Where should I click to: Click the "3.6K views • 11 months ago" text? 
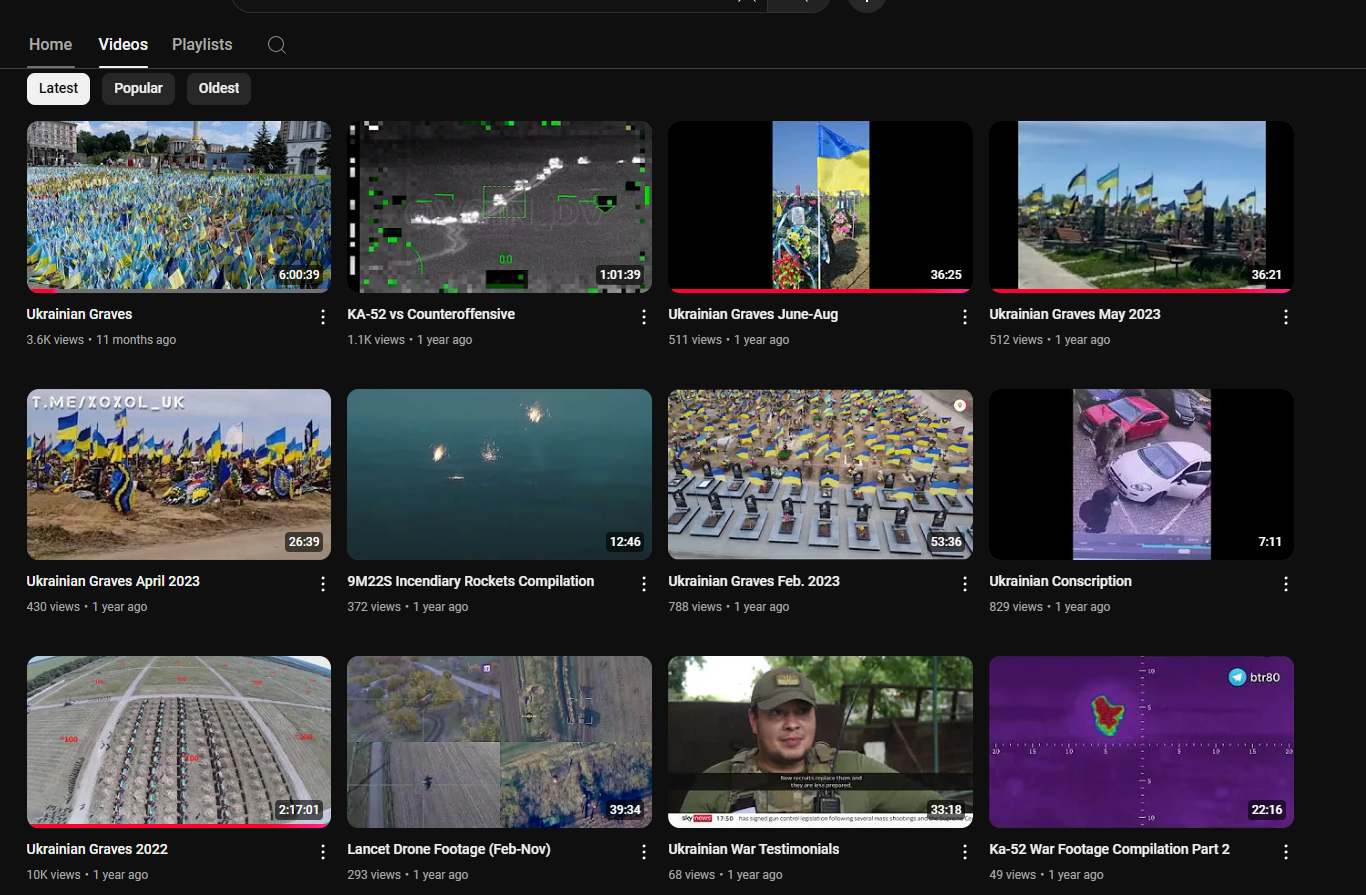coord(101,340)
